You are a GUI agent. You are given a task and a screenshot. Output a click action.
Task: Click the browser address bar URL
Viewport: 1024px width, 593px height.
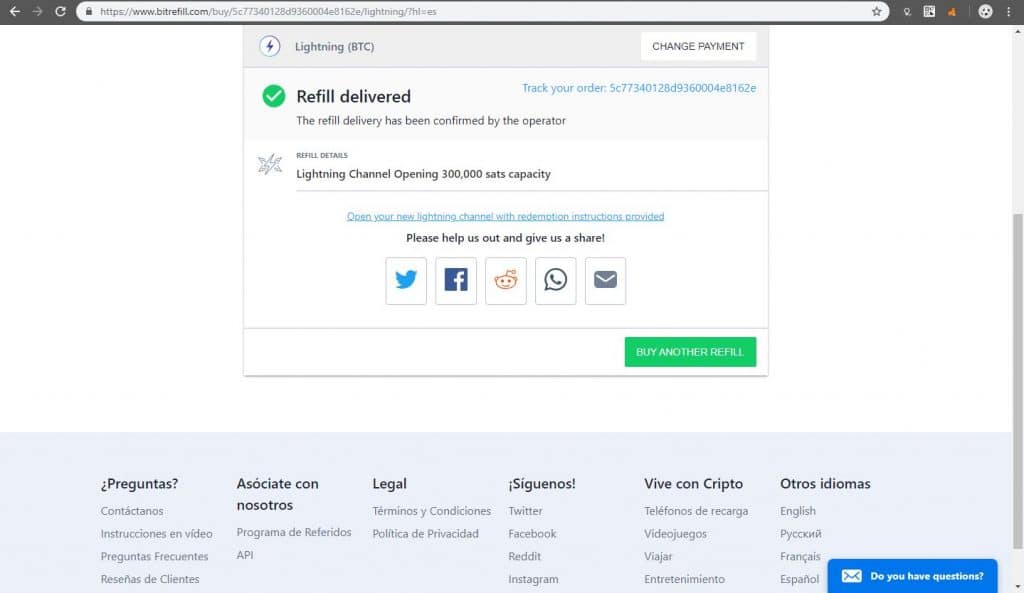pyautogui.click(x=268, y=11)
